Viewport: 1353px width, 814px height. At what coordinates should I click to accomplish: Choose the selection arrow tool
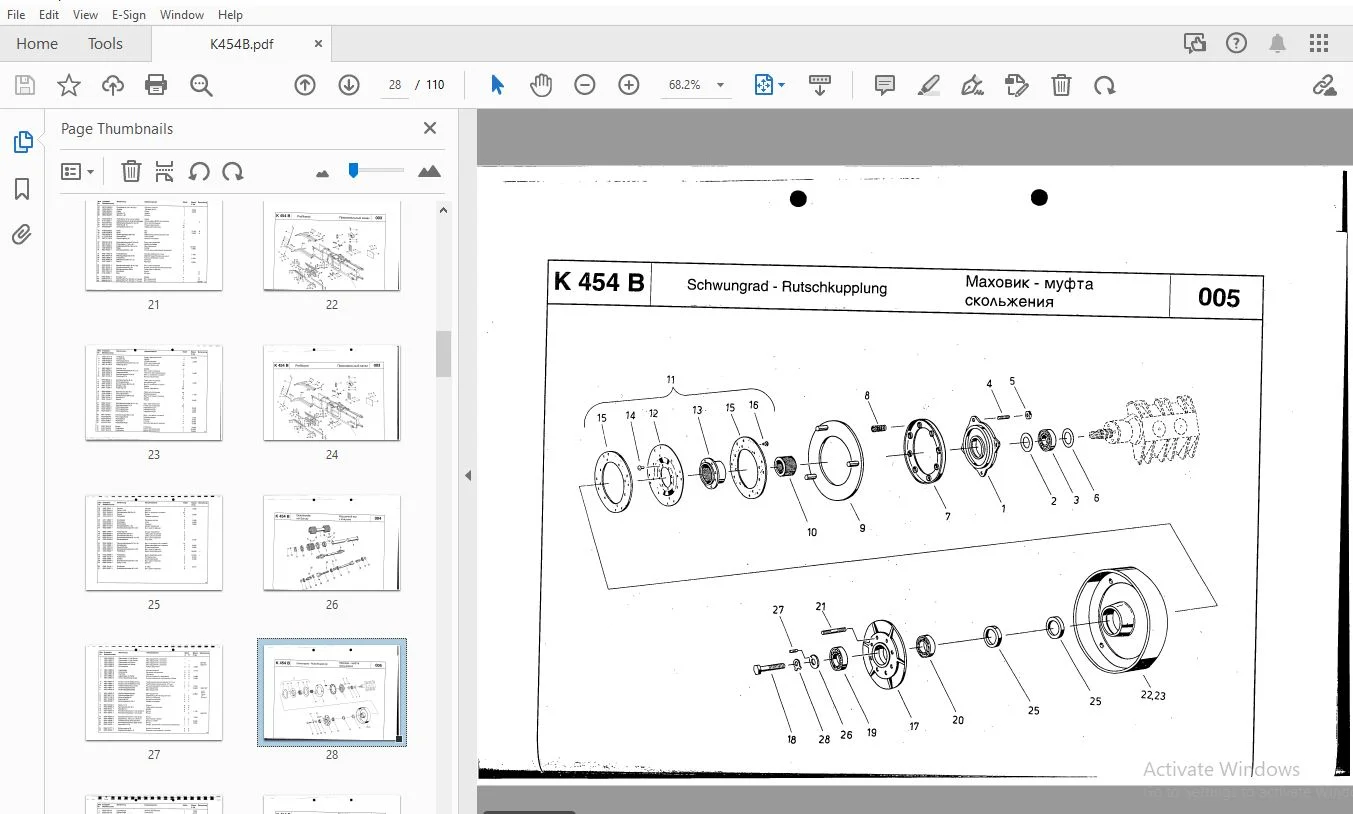[497, 86]
